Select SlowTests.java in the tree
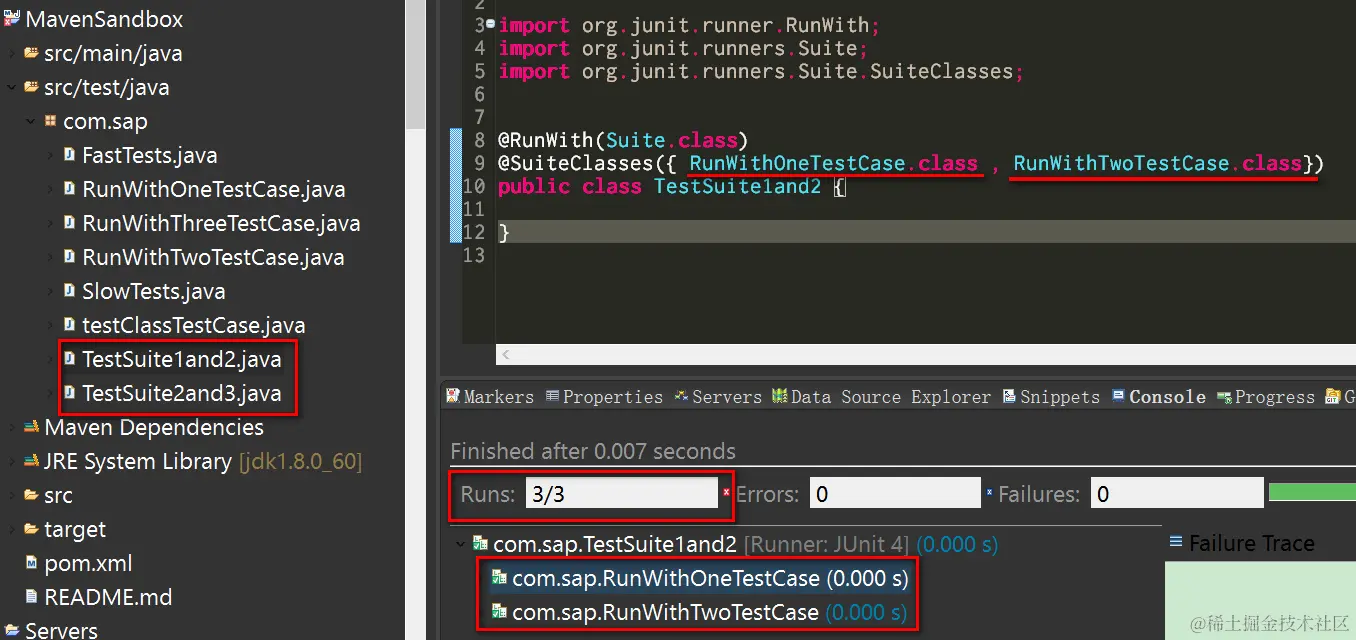1356x640 pixels. point(153,291)
